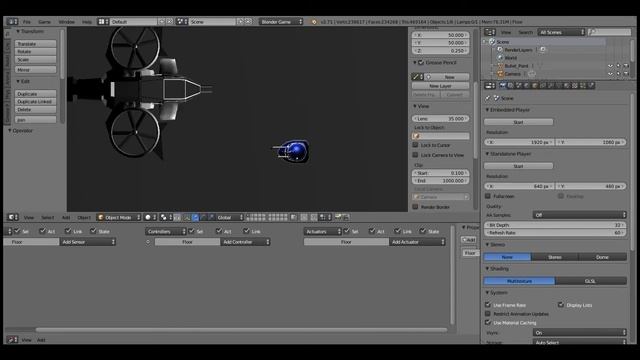Adjust the Bit Depth slider
This screenshot has width=640, height=360.
(555, 225)
